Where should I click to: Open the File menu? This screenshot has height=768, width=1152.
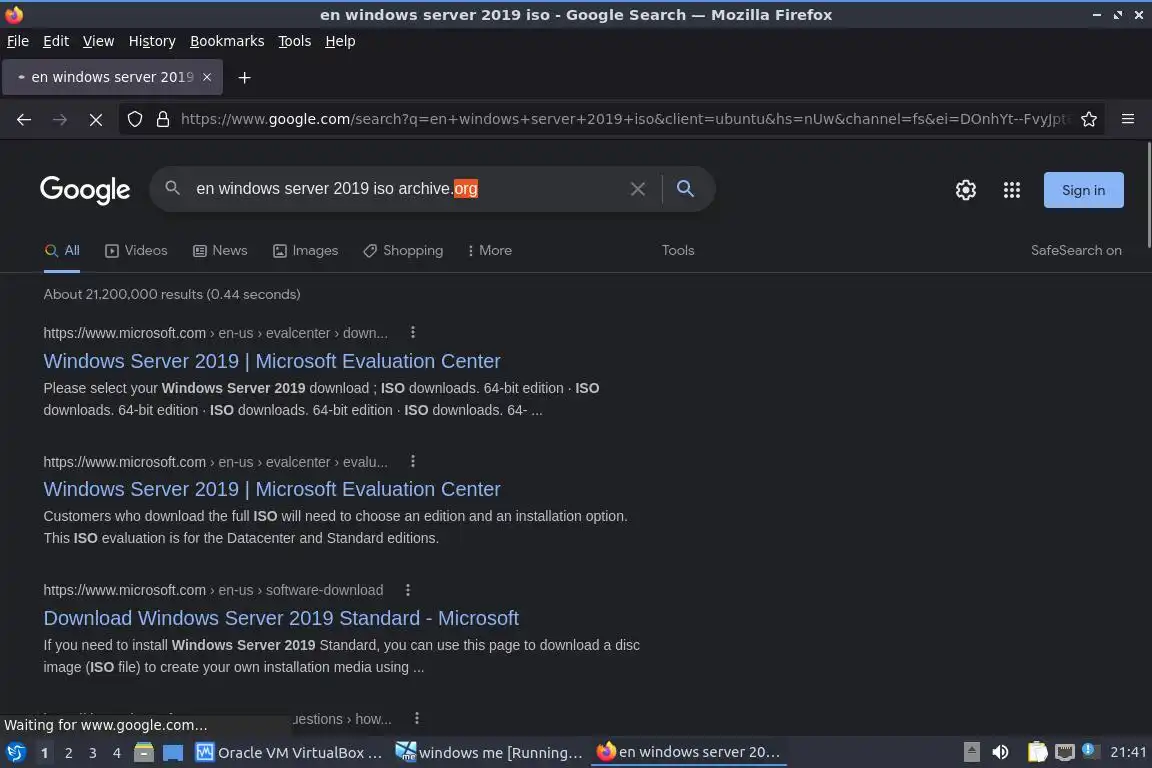click(x=18, y=41)
